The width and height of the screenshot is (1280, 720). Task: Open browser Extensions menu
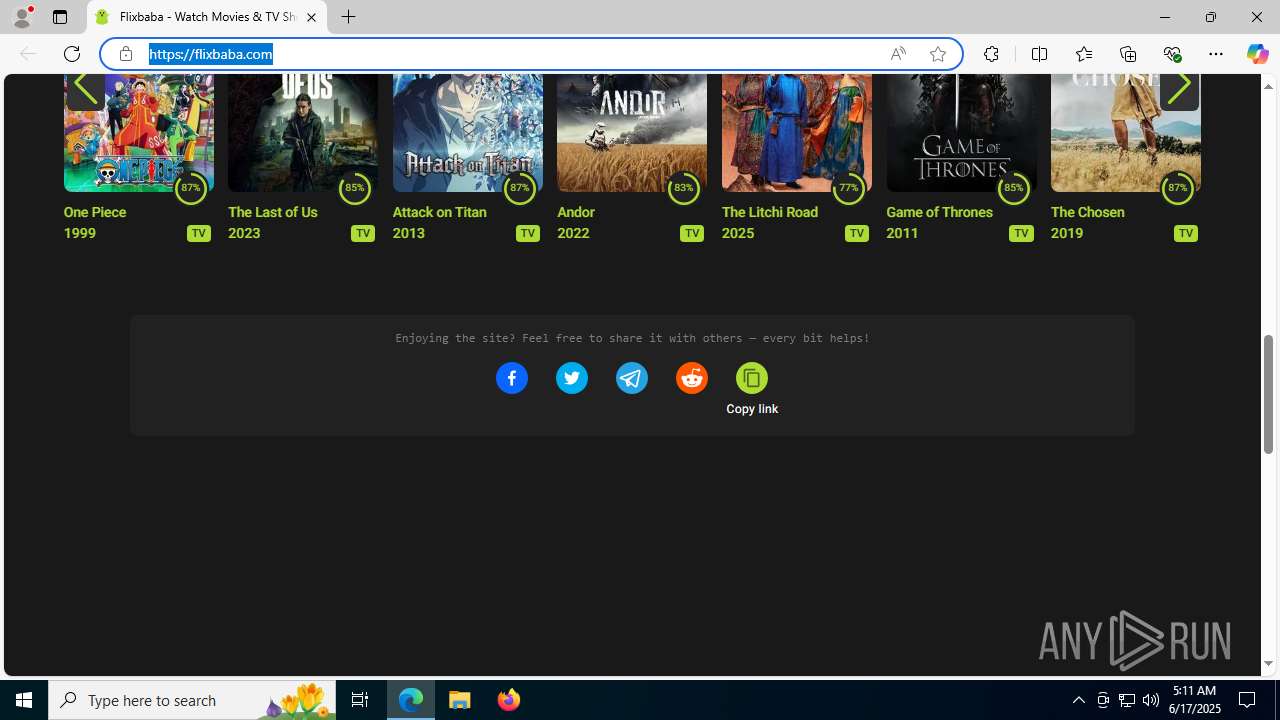[991, 54]
